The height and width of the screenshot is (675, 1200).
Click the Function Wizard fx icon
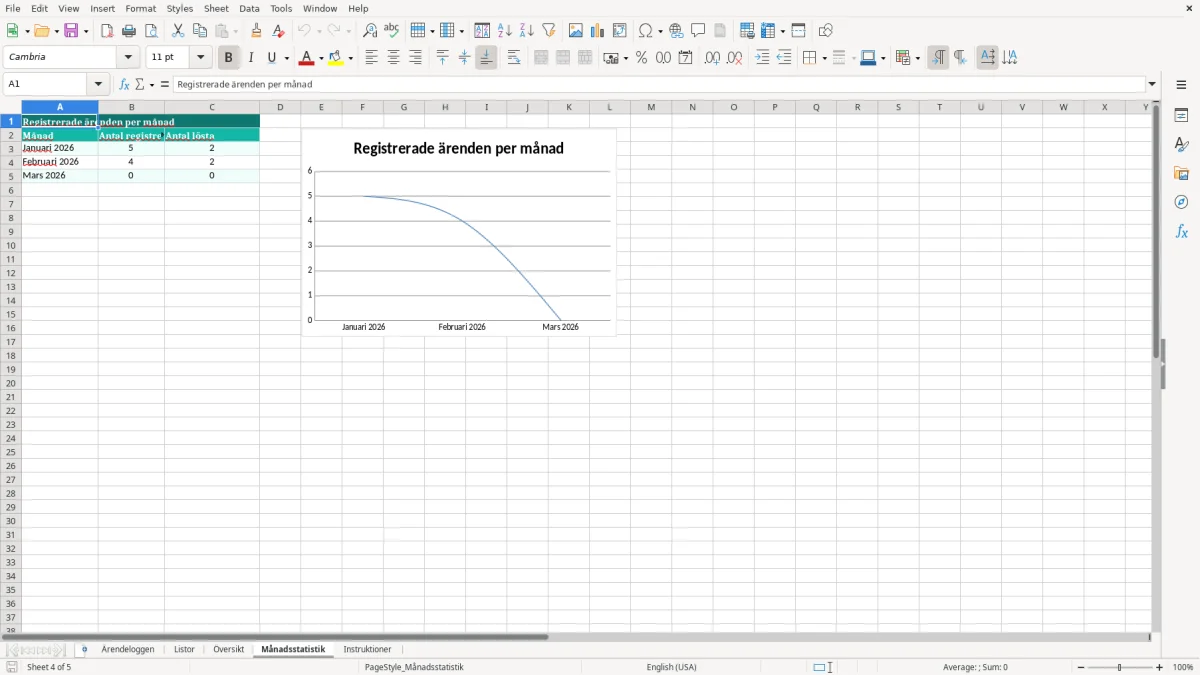pyautogui.click(x=125, y=85)
